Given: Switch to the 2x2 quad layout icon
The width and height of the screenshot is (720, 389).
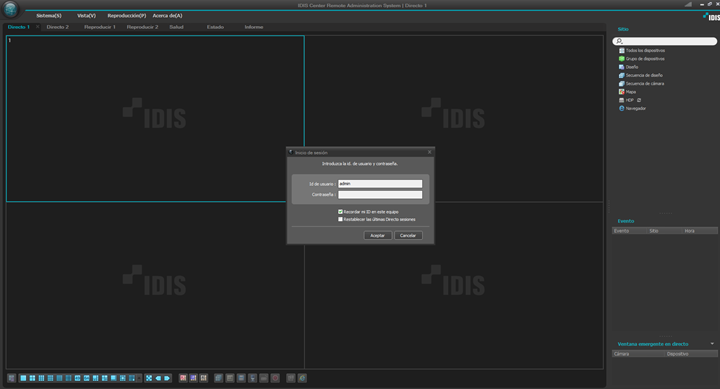Looking at the screenshot, I should coord(32,378).
